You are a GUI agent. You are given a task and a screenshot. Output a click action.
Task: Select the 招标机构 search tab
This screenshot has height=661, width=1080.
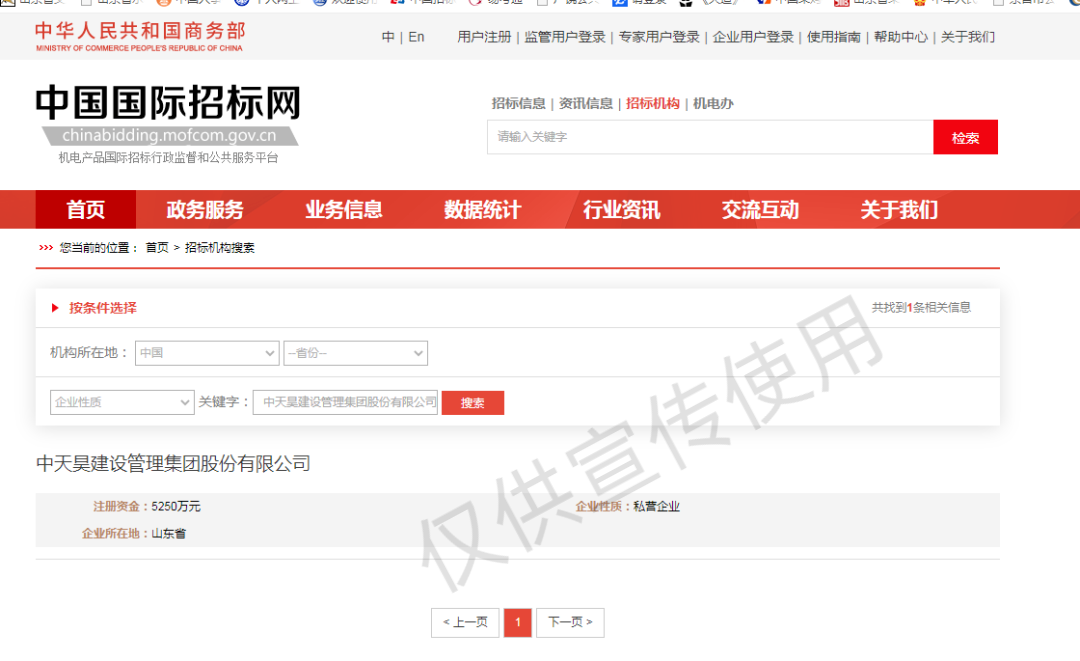(x=652, y=103)
